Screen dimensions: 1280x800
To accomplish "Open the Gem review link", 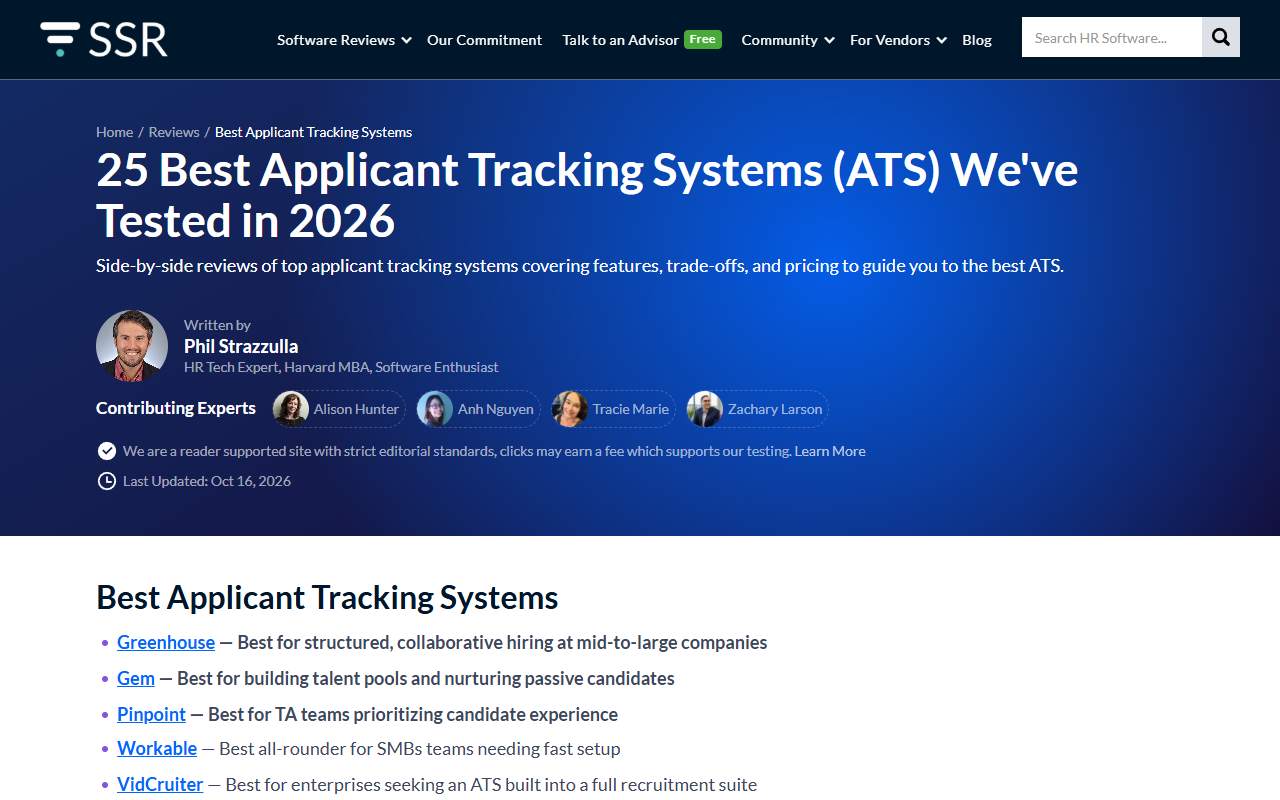I will 136,678.
